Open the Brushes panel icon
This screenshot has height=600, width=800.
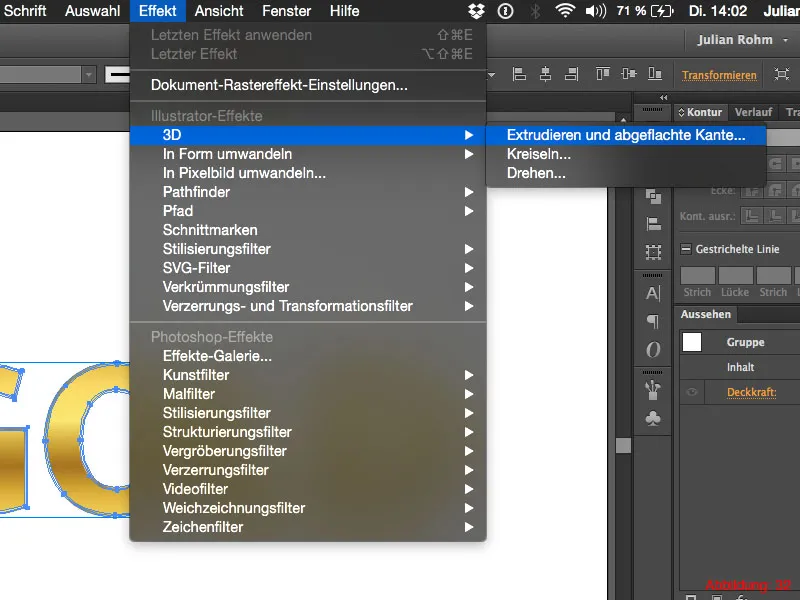tap(653, 391)
